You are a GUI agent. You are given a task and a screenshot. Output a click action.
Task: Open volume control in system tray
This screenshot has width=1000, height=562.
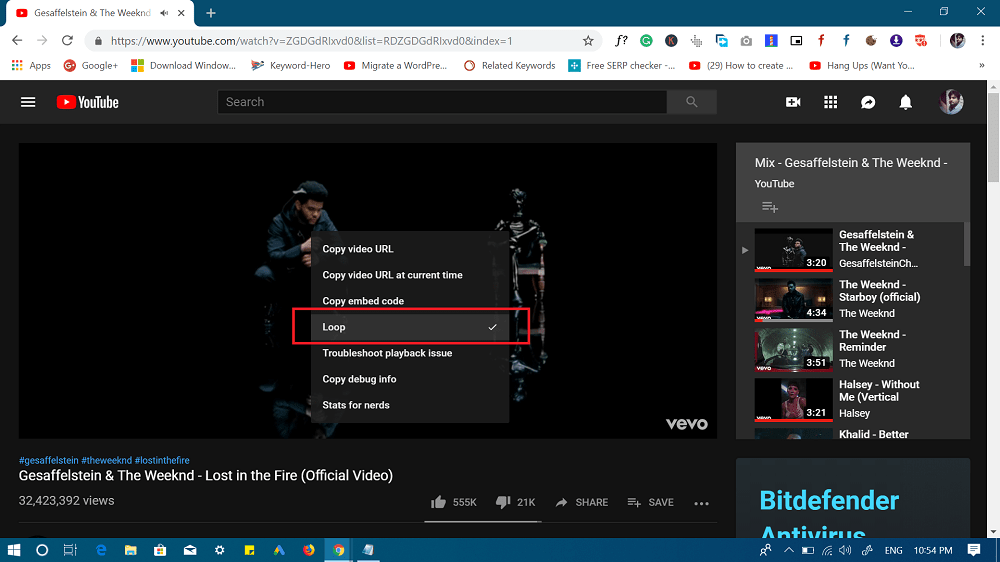click(x=845, y=550)
